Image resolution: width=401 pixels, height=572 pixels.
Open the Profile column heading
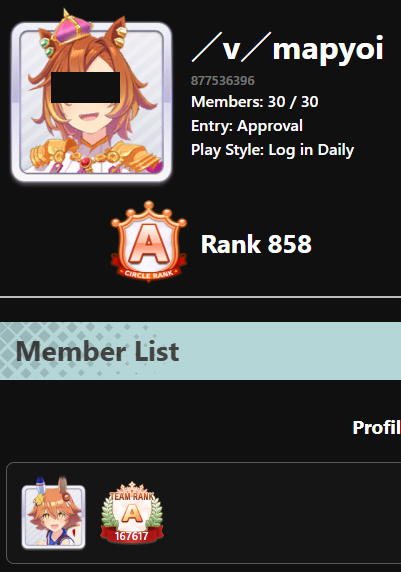[377, 427]
